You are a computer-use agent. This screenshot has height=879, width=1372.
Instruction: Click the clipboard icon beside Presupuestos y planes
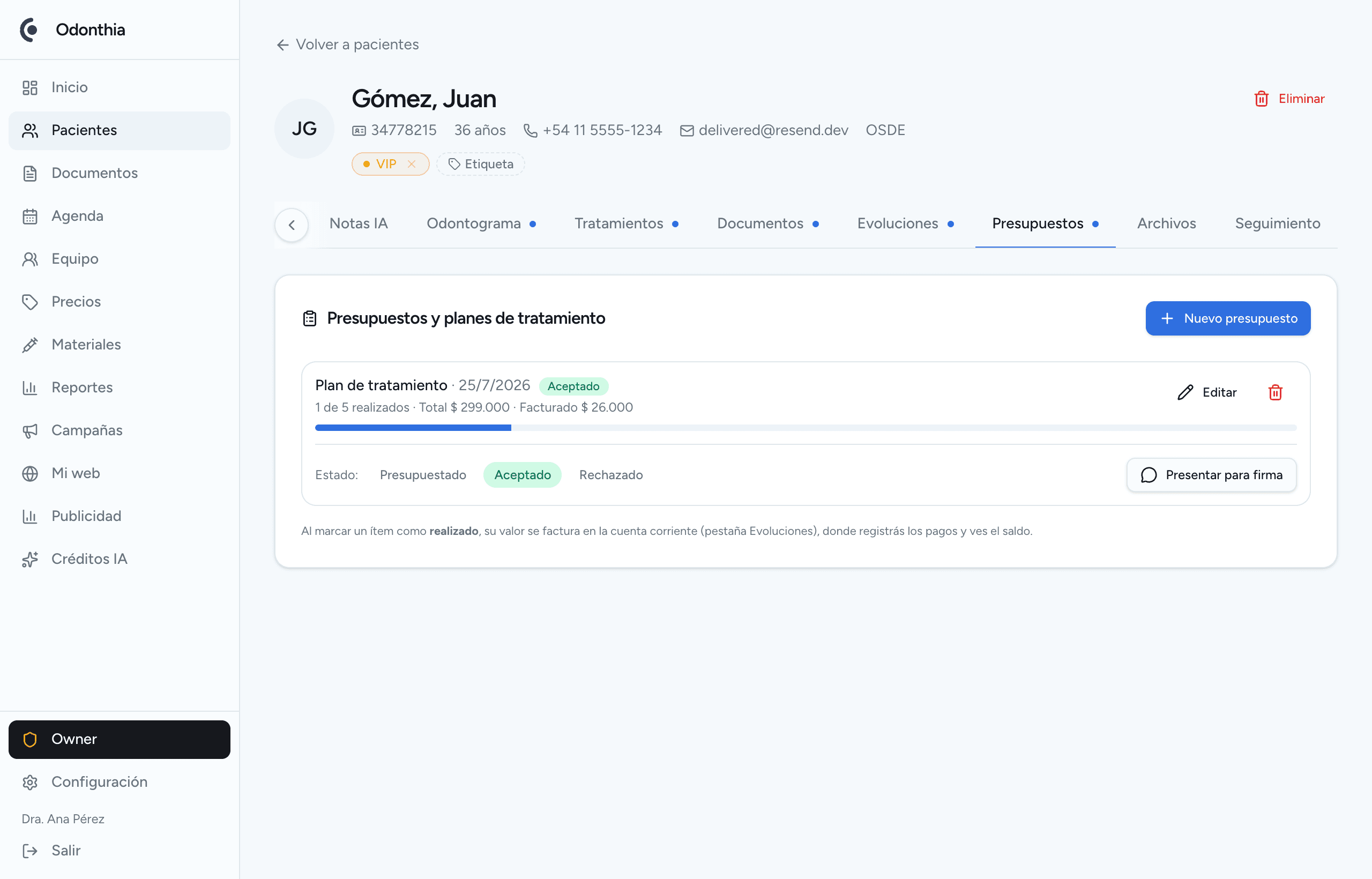(309, 318)
